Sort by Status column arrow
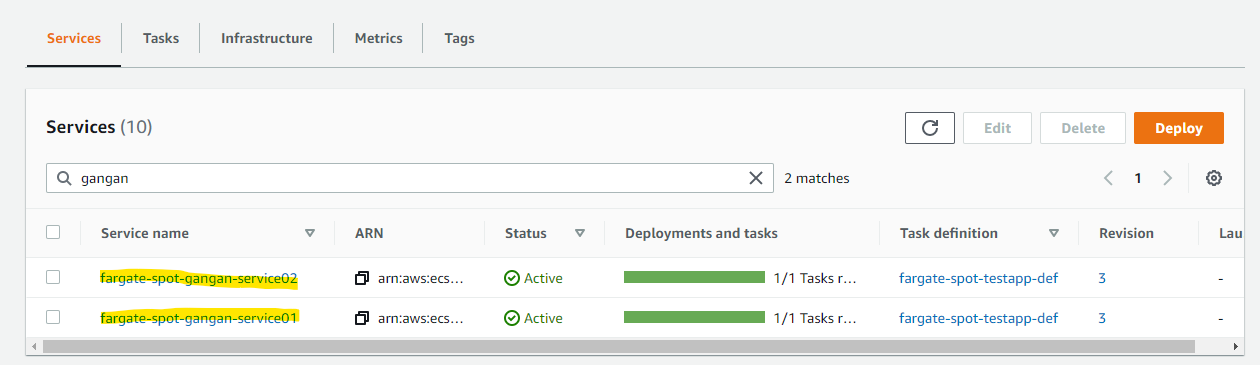The width and height of the screenshot is (1260, 365). tap(580, 233)
